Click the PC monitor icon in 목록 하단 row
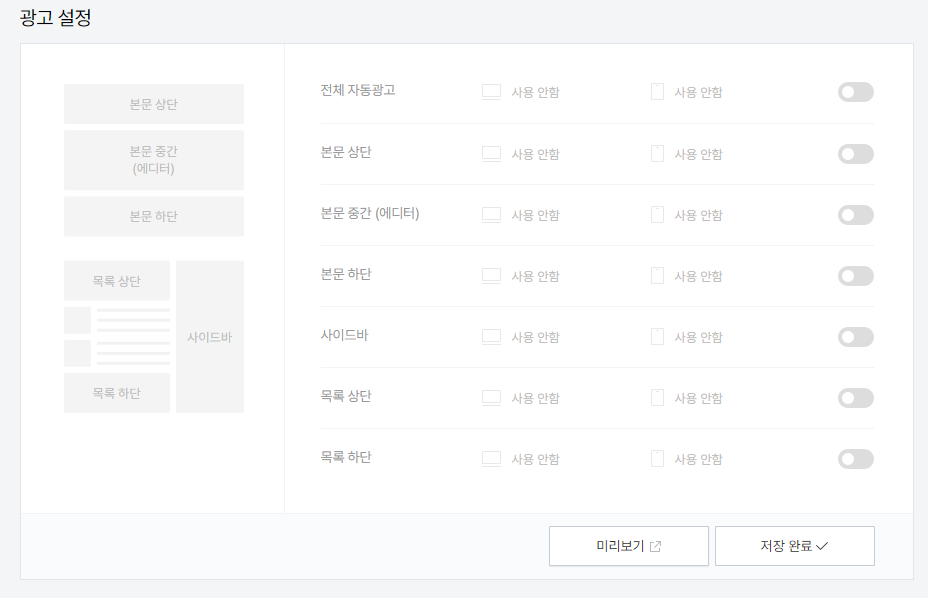The height and width of the screenshot is (598, 928). (491, 459)
